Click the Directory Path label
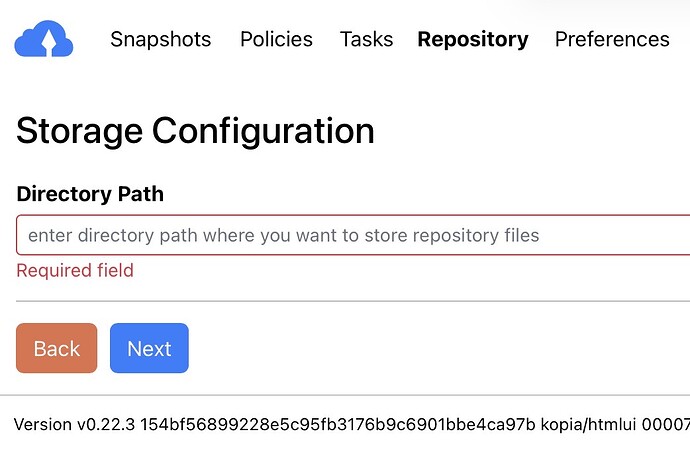Screen dimensions: 690x454 coord(90,194)
